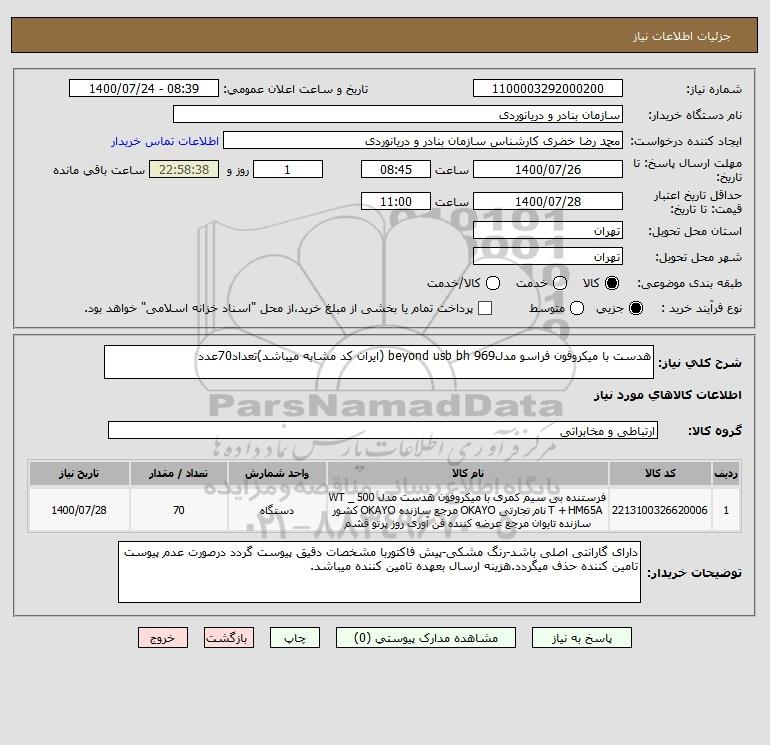The height and width of the screenshot is (745, 770).
Task: Click the واحد شمارش column header
Action: (277, 473)
